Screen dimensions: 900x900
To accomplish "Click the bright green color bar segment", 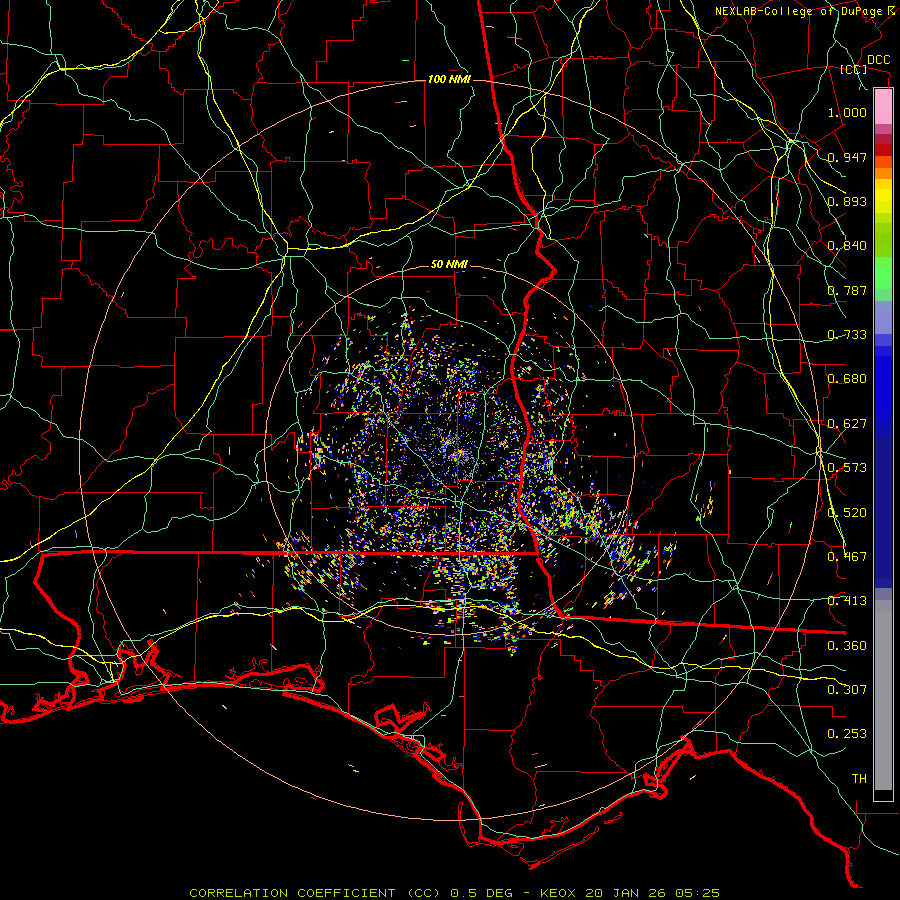I will point(883,273).
